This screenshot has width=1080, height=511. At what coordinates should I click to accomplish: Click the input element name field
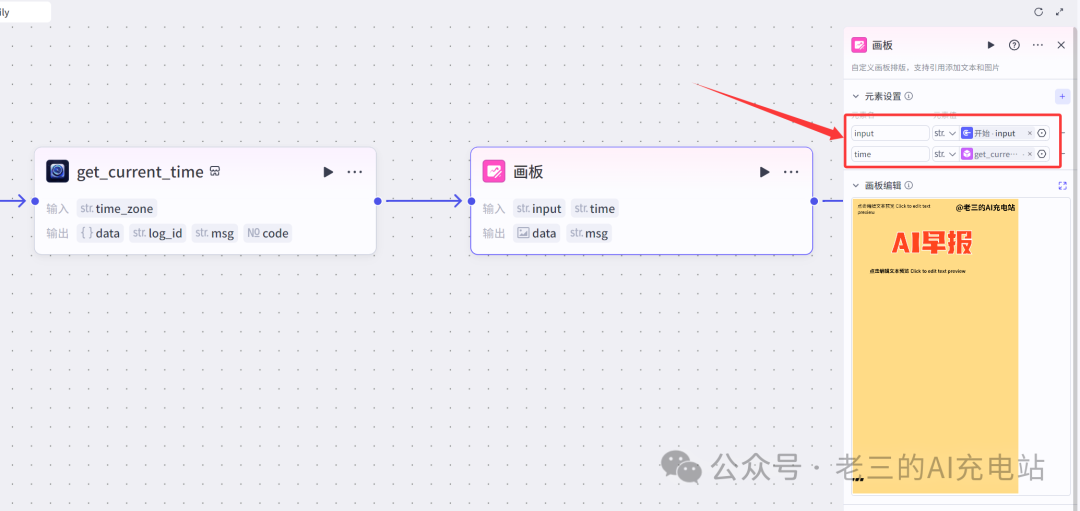point(891,133)
